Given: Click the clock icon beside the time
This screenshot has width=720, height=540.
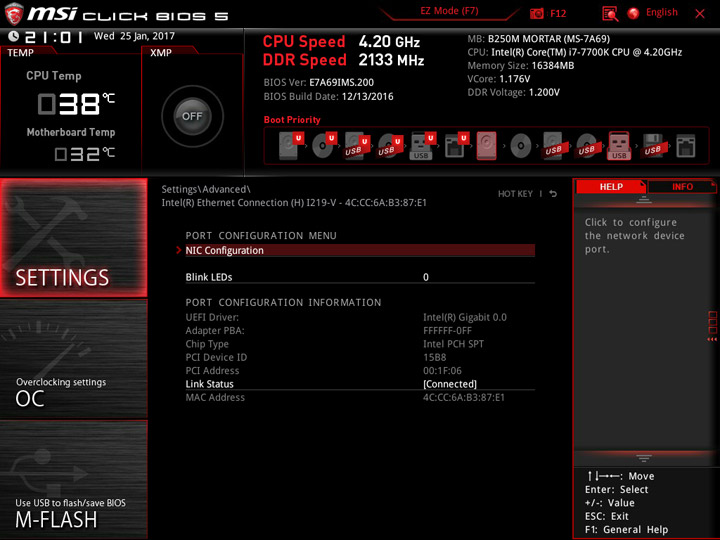Looking at the screenshot, I should point(14,36).
